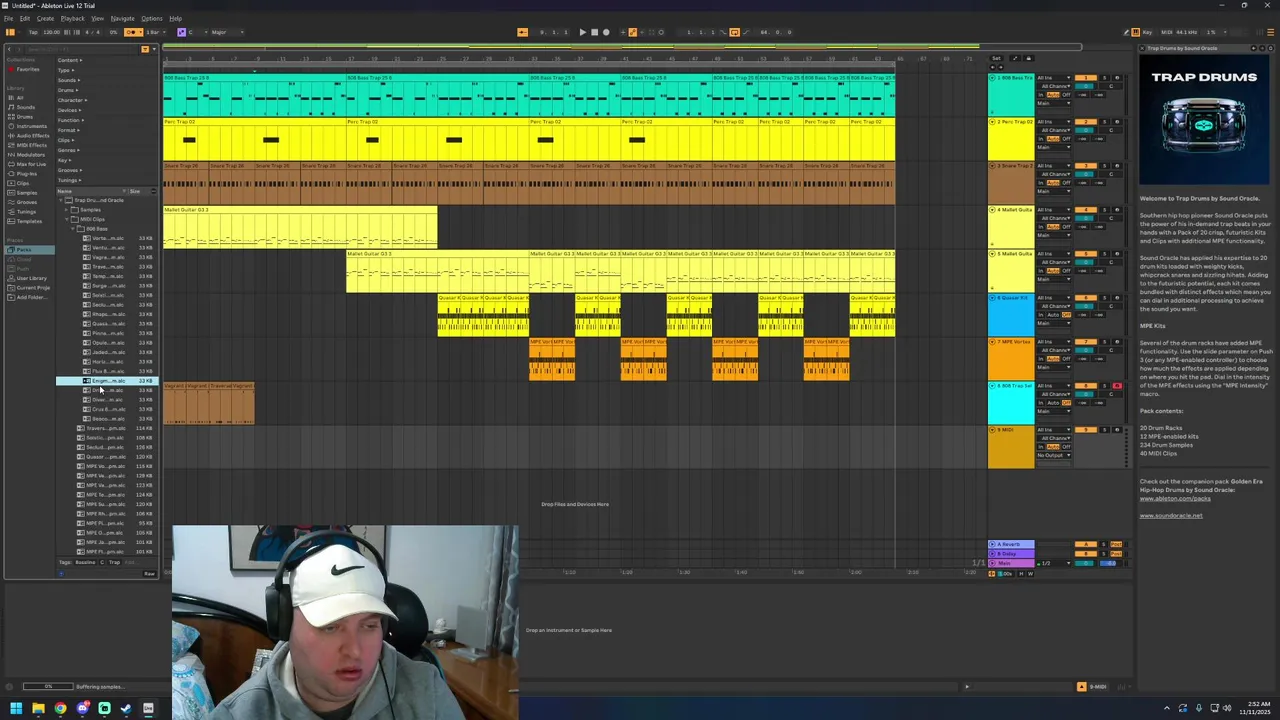1280x720 pixels.
Task: Open the MIDI Effects category
Action: (31, 145)
